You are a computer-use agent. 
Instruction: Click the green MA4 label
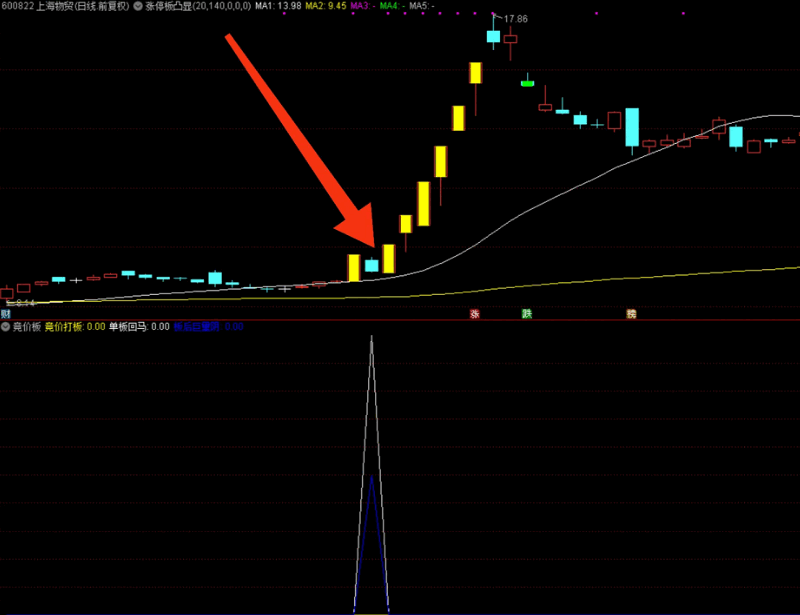pyautogui.click(x=392, y=6)
